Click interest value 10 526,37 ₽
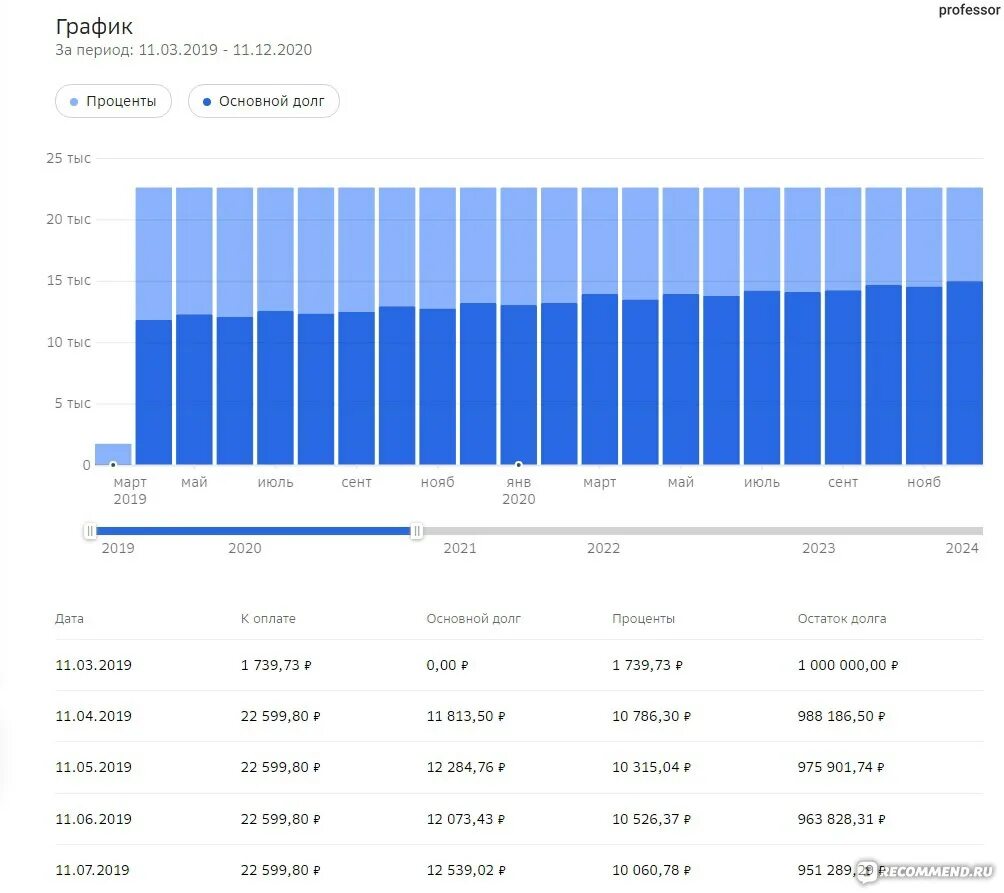This screenshot has width=1004, height=893. [x=652, y=819]
